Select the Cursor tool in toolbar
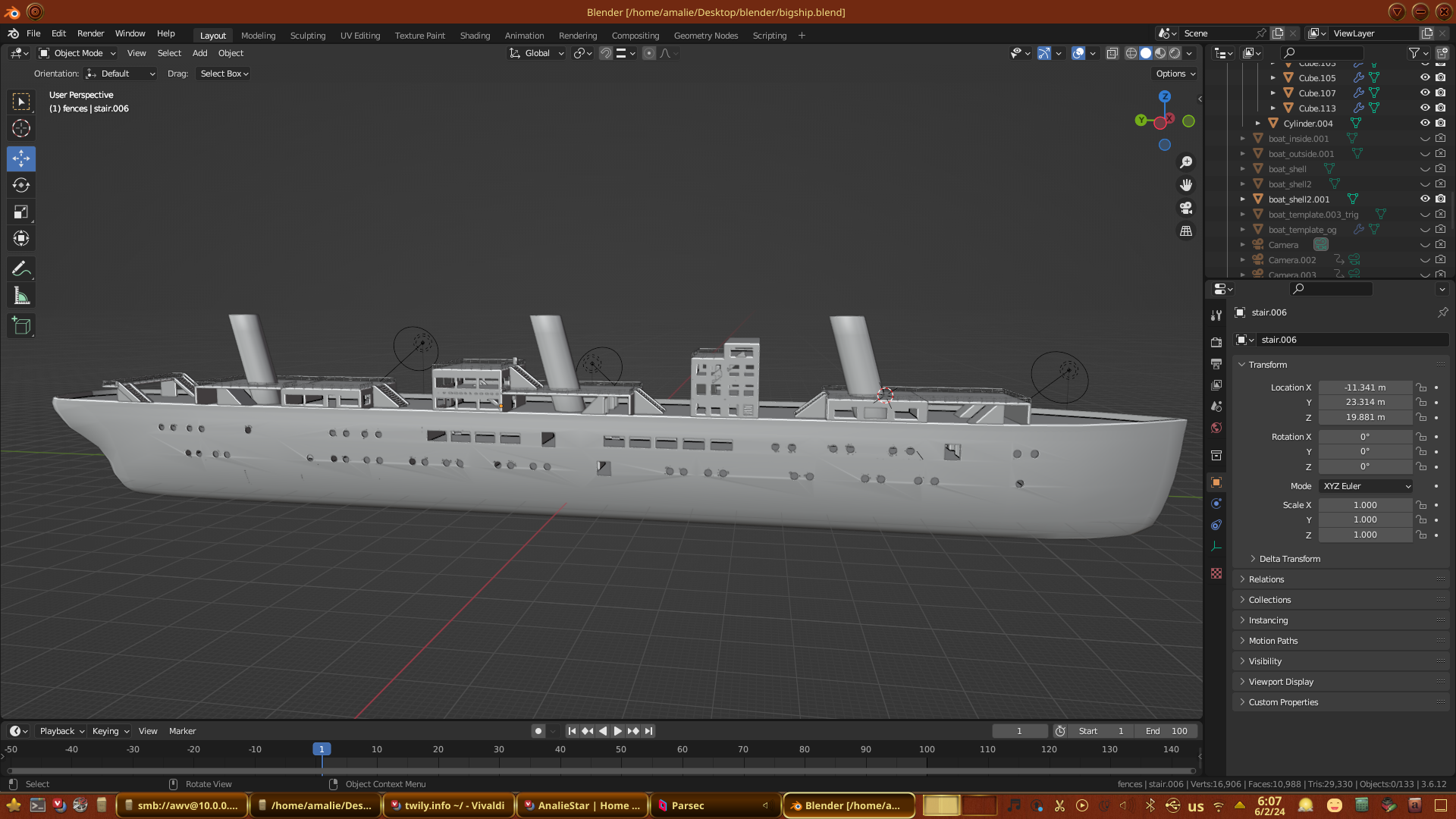1456x819 pixels. pos(21,128)
